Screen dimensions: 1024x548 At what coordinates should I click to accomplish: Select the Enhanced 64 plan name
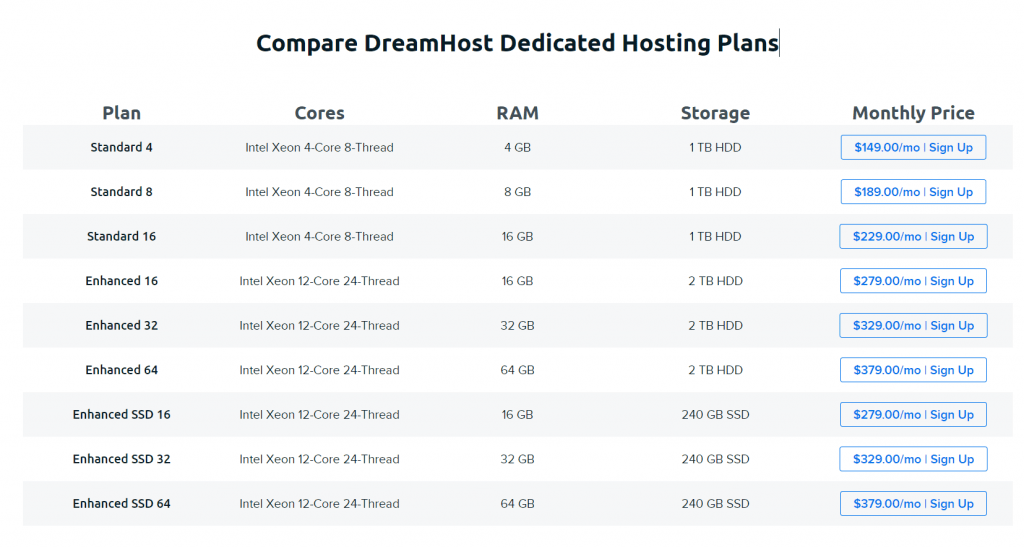tap(121, 370)
